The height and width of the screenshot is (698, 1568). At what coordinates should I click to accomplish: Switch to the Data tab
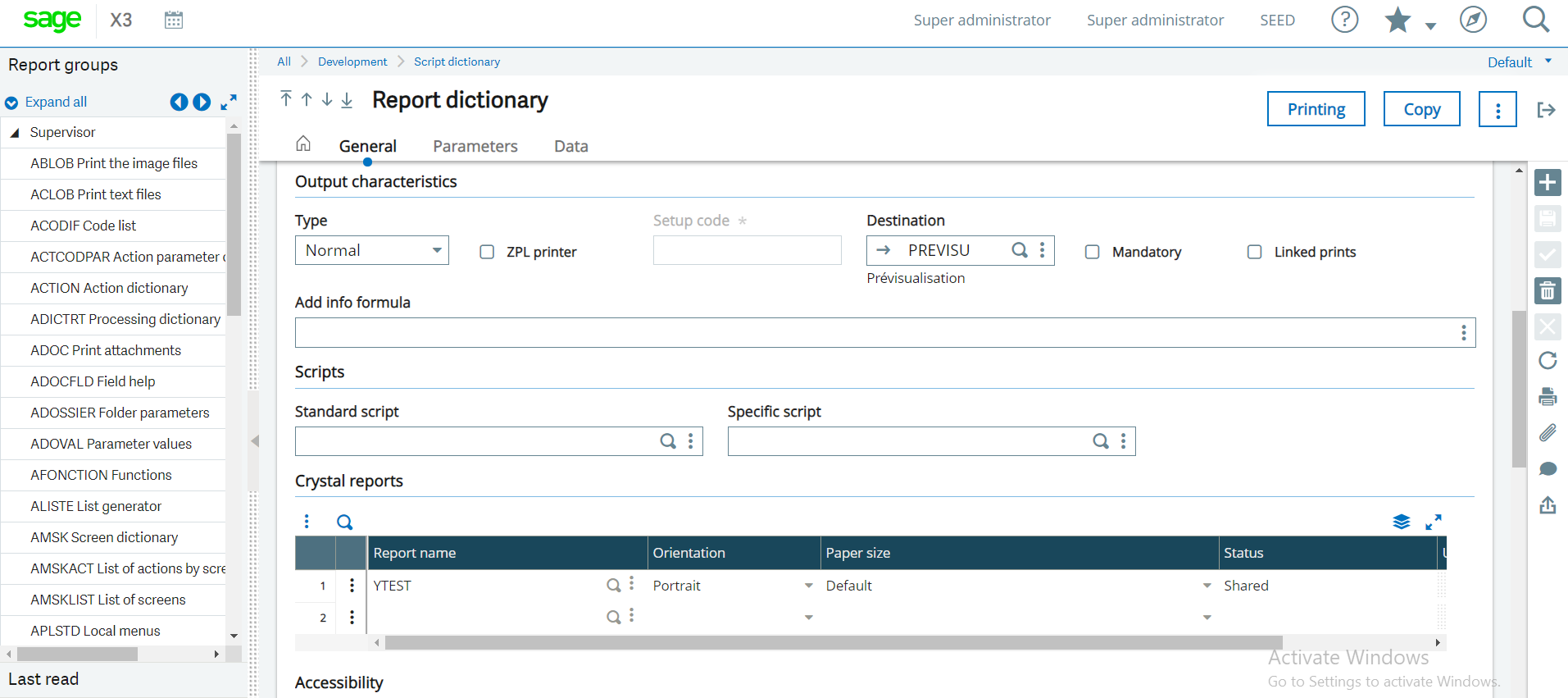[x=571, y=146]
